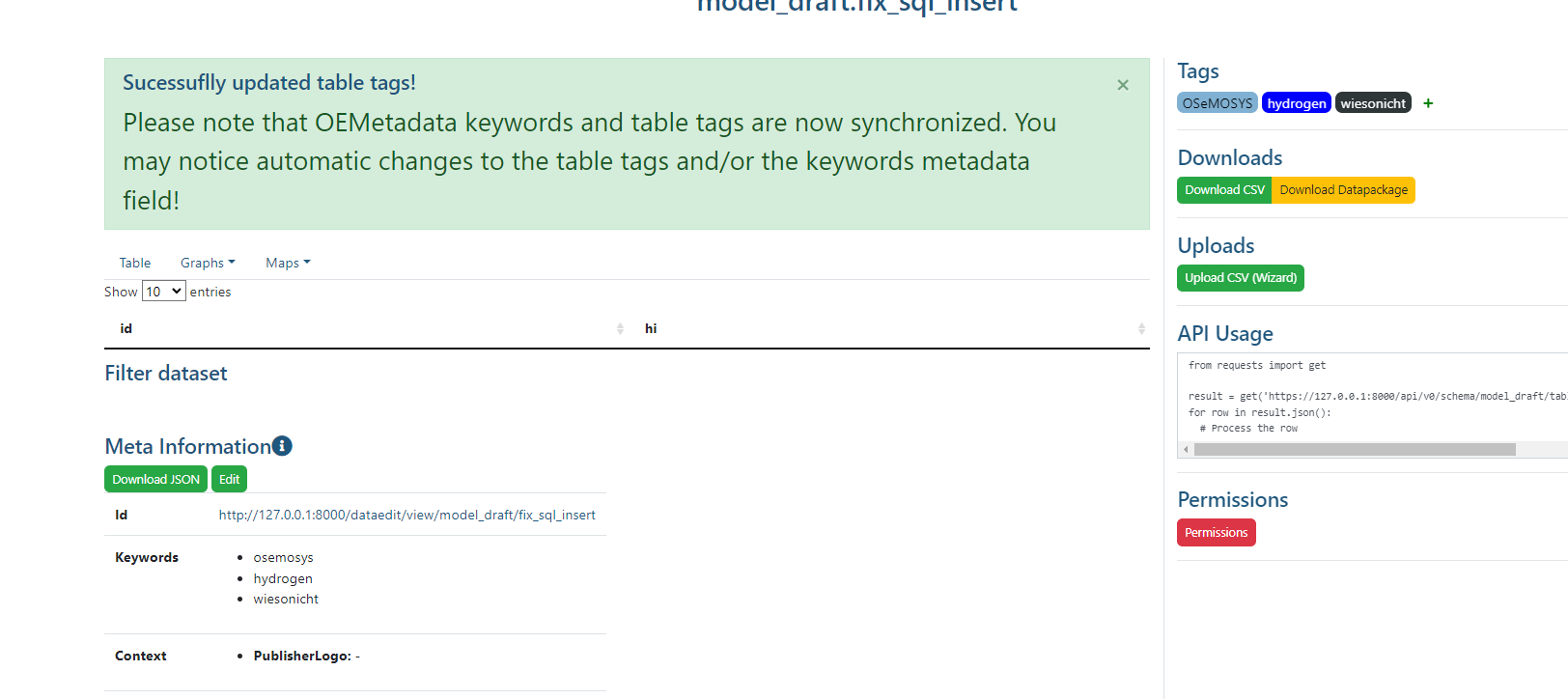Add a new tag using the plus icon

click(1428, 102)
